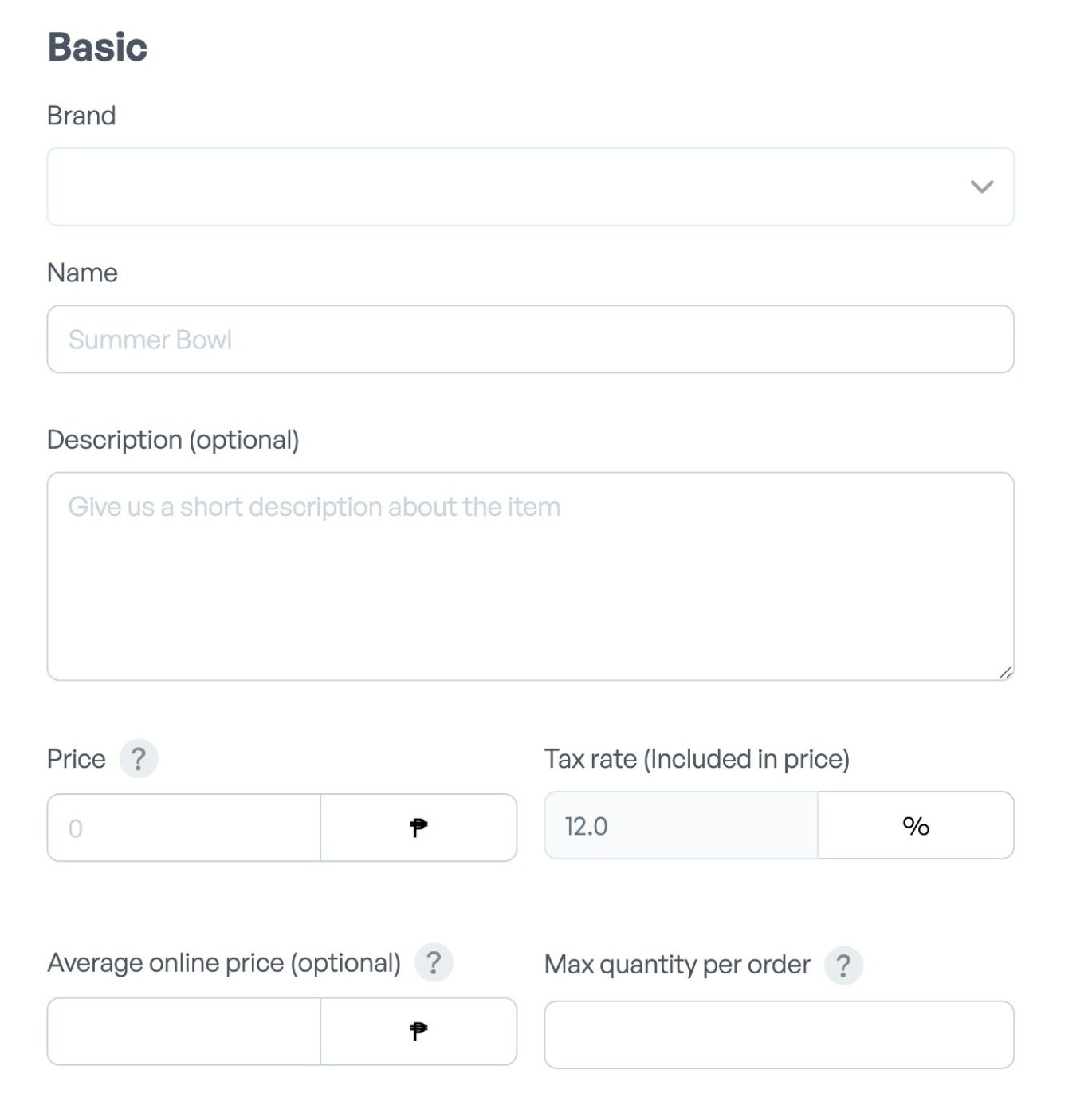The height and width of the screenshot is (1109, 1092).
Task: Click the Max quantity per order input
Action: [x=780, y=1035]
